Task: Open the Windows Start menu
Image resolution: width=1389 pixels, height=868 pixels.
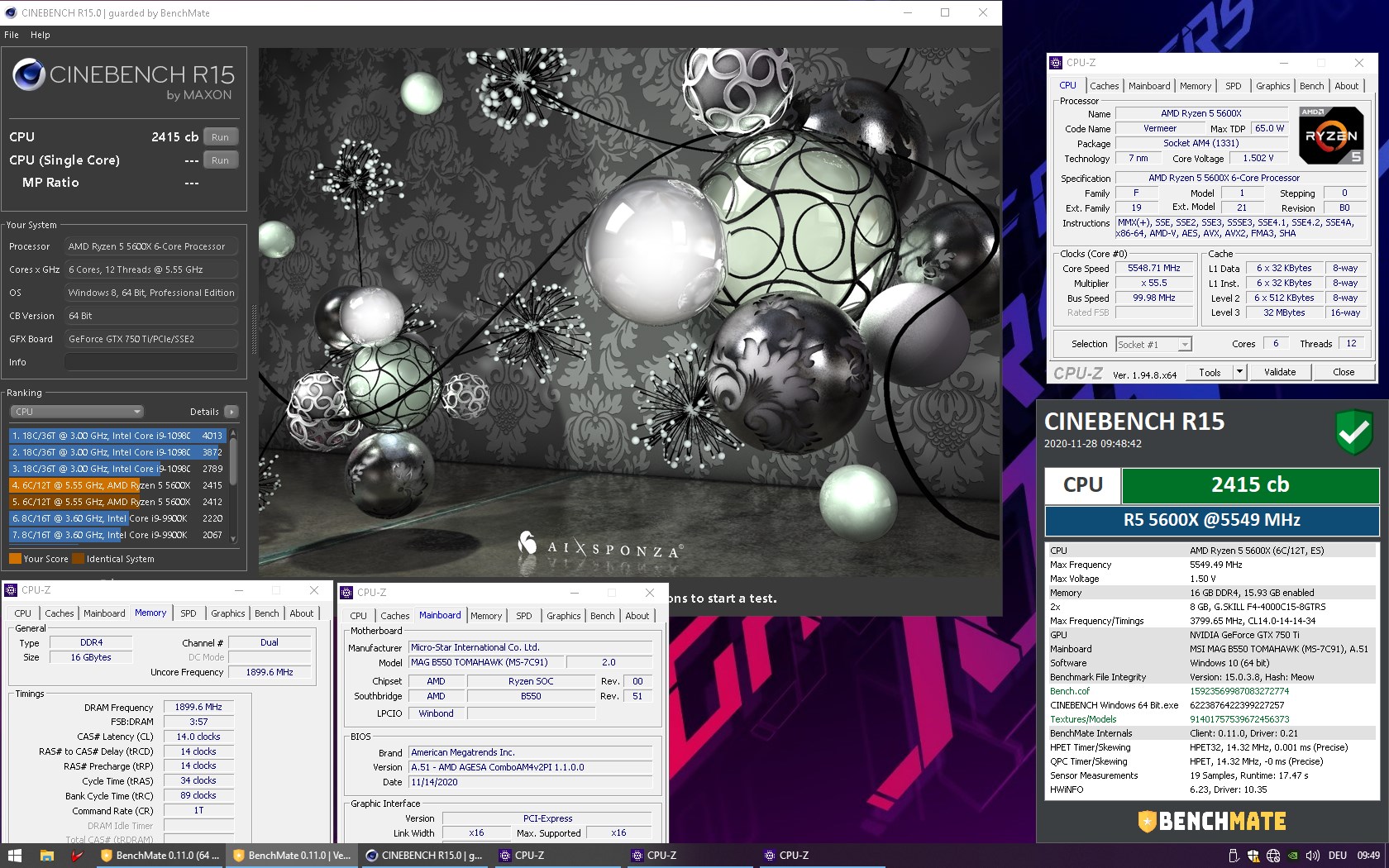Action: pyautogui.click(x=14, y=856)
